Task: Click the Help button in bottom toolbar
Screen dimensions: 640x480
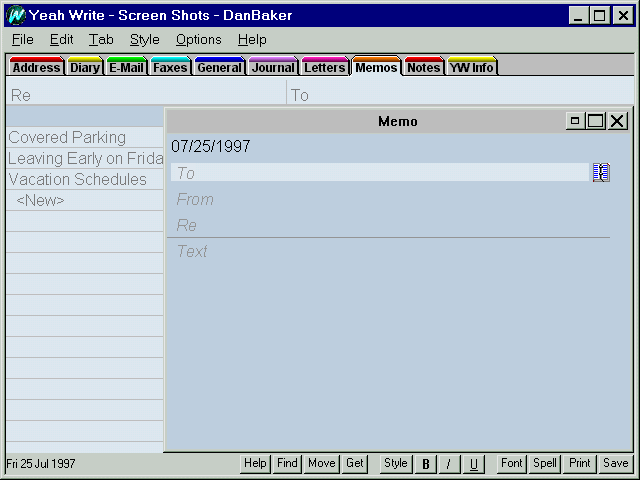Action: [255, 464]
